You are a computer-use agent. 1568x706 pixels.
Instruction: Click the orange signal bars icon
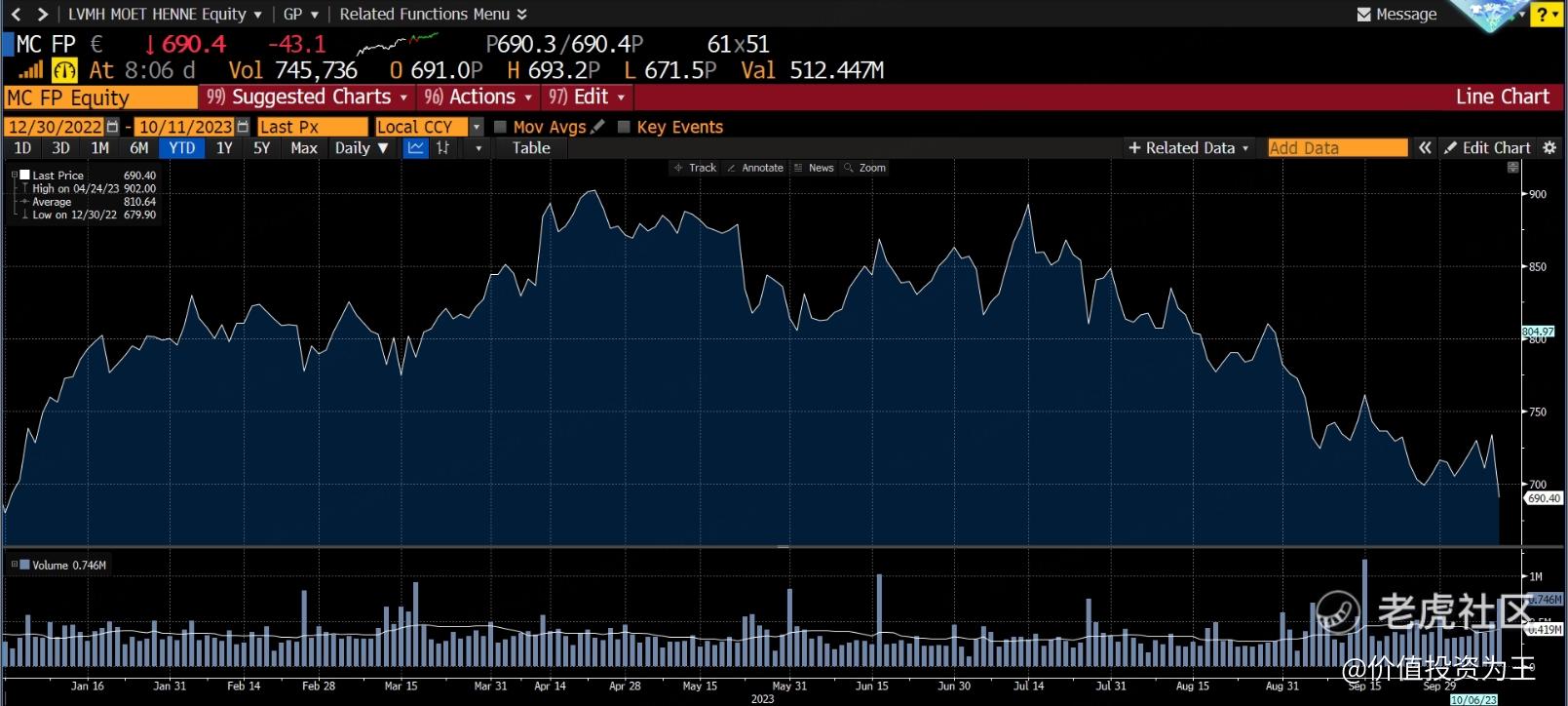[x=30, y=70]
